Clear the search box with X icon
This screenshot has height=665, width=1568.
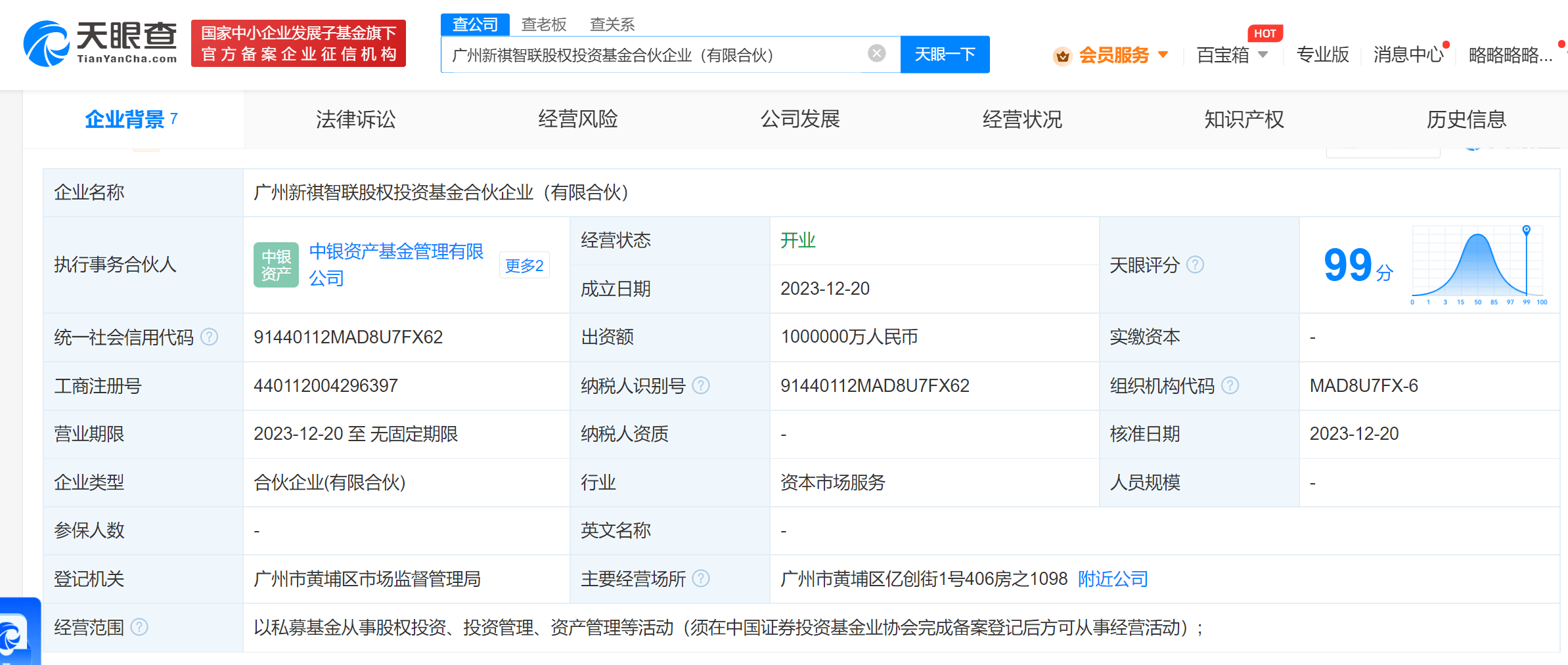876,53
